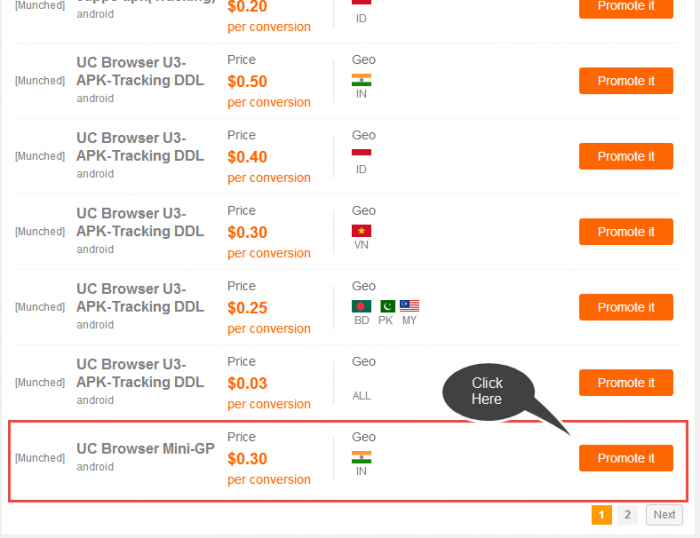The width and height of the screenshot is (700, 538).
Task: Open UC Browser U3 offer priced $0.30
Action: [x=140, y=222]
